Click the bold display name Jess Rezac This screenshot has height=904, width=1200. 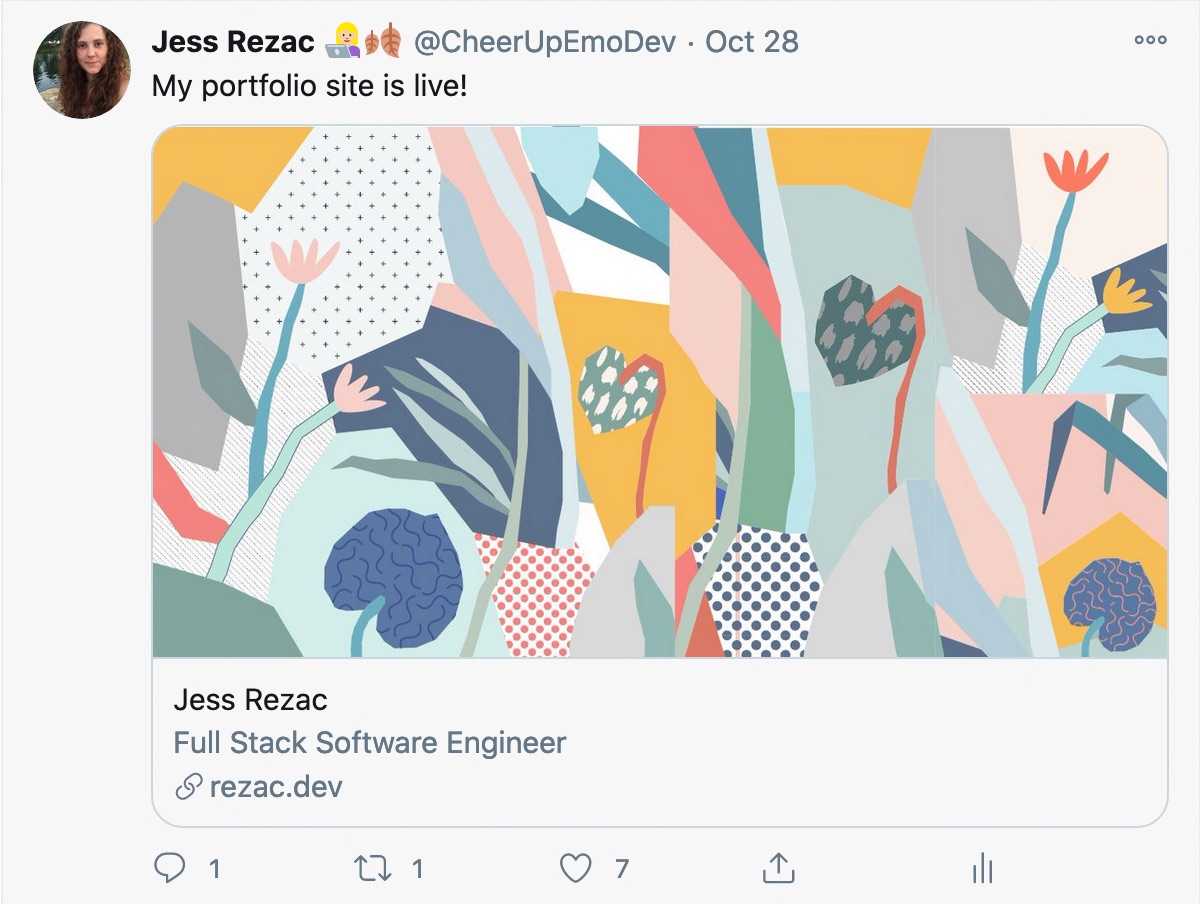[x=233, y=42]
